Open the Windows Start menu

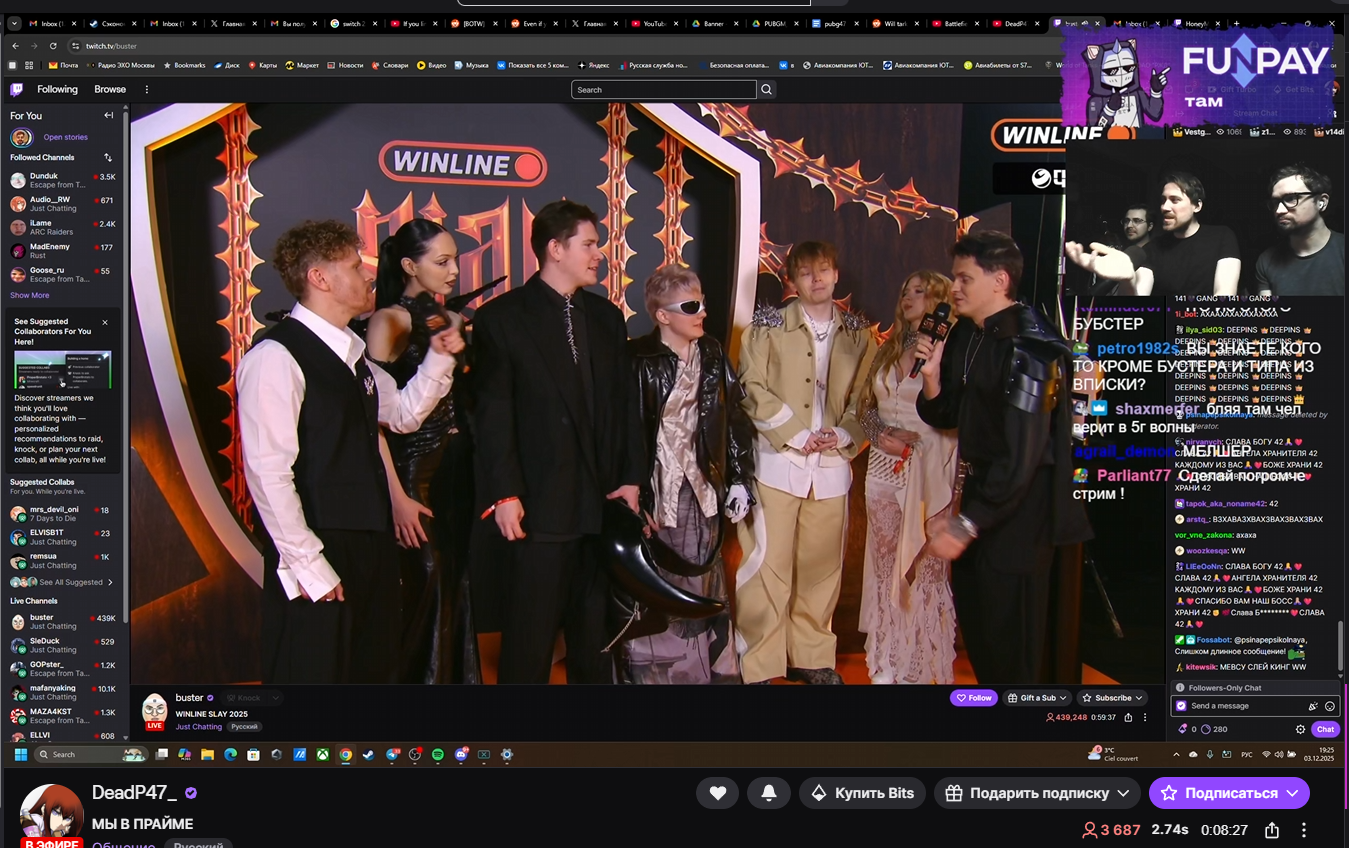(x=20, y=755)
